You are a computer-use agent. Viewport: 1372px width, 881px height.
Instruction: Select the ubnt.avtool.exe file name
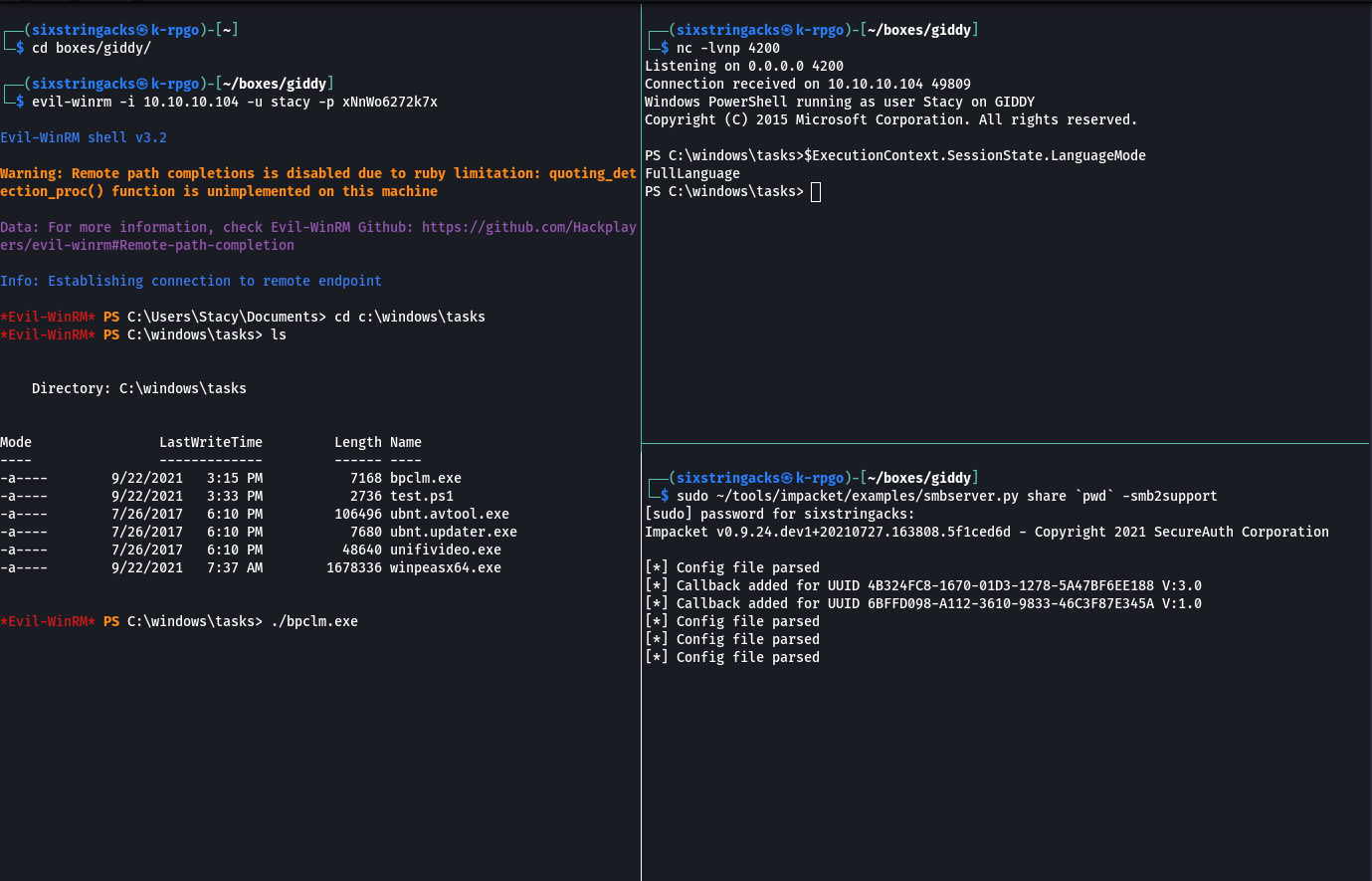click(x=450, y=514)
